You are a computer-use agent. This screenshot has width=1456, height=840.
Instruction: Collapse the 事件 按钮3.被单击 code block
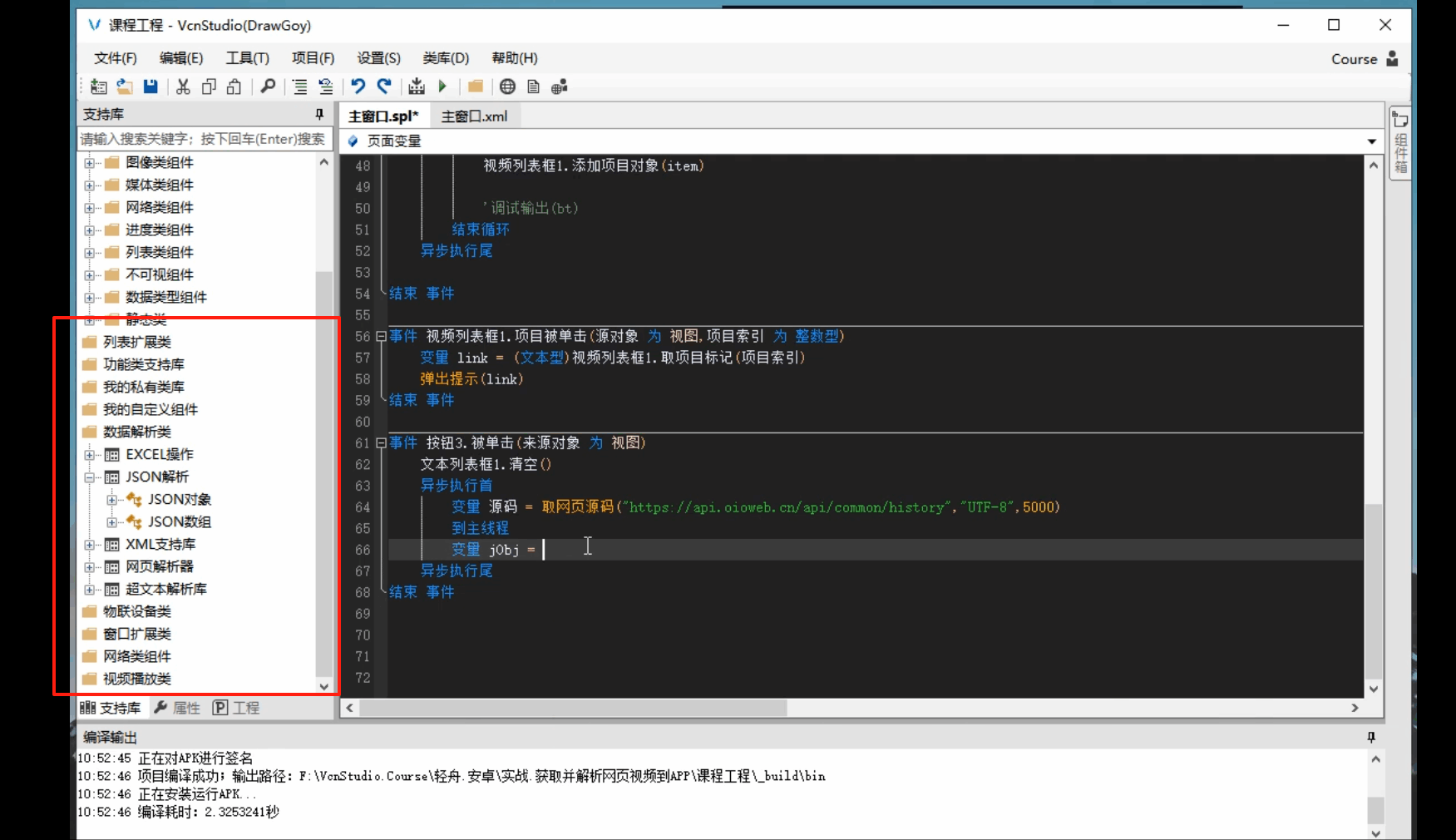tap(380, 443)
